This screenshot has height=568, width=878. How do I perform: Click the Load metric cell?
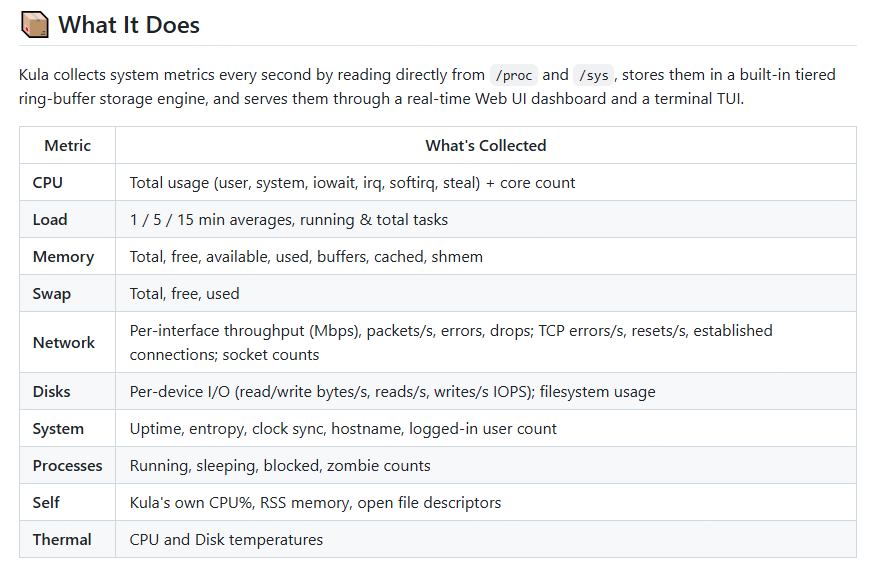tap(50, 220)
